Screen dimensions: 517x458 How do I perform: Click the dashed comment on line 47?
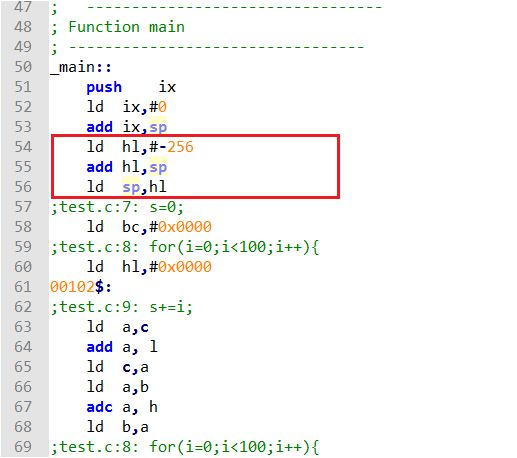tap(217, 7)
